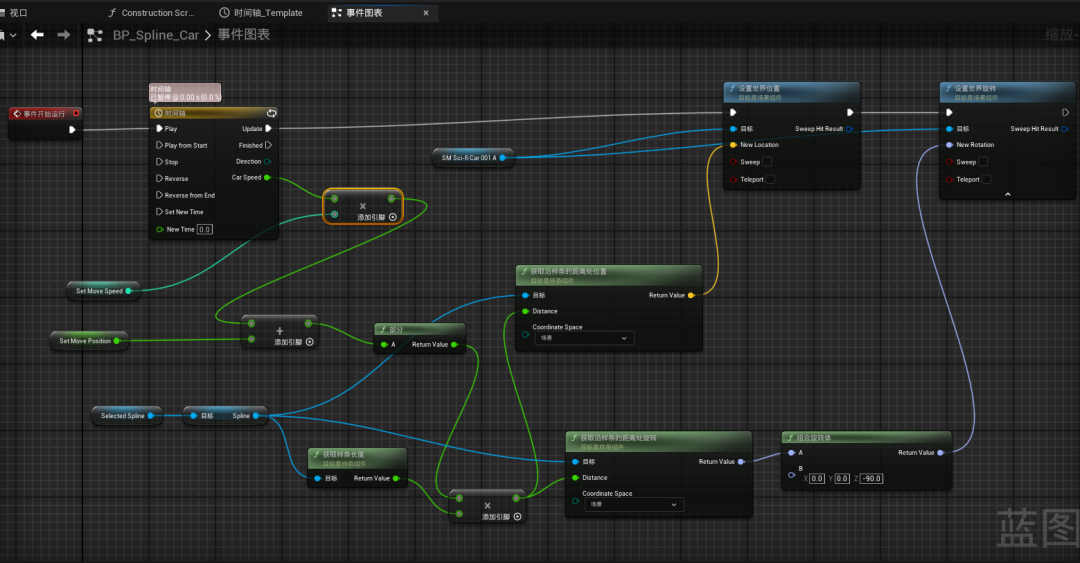Screen dimensions: 1080x563
Task: Toggle Teleport checkbox on 设置世界位置 node
Action: (x=771, y=179)
